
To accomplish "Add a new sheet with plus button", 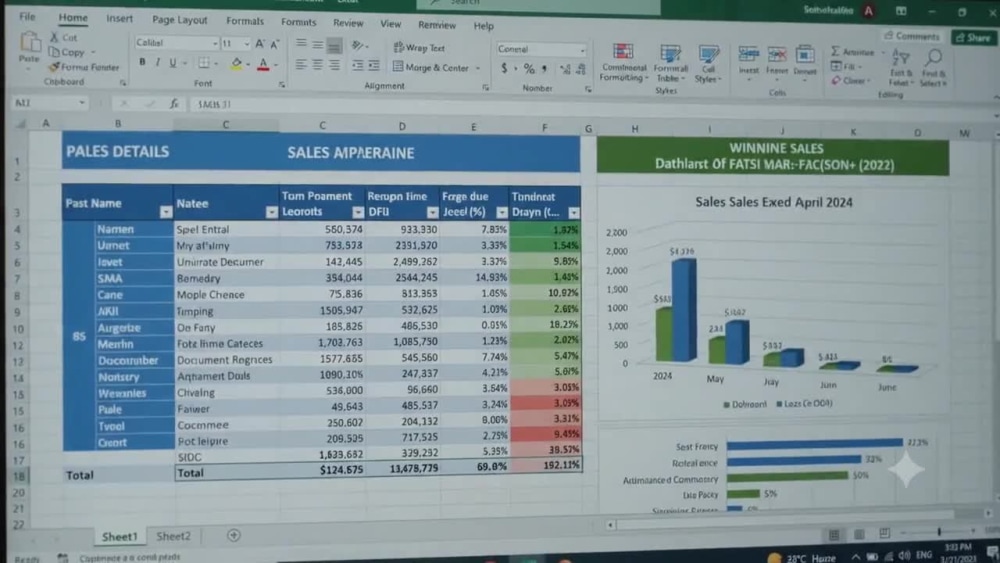I will pyautogui.click(x=234, y=536).
